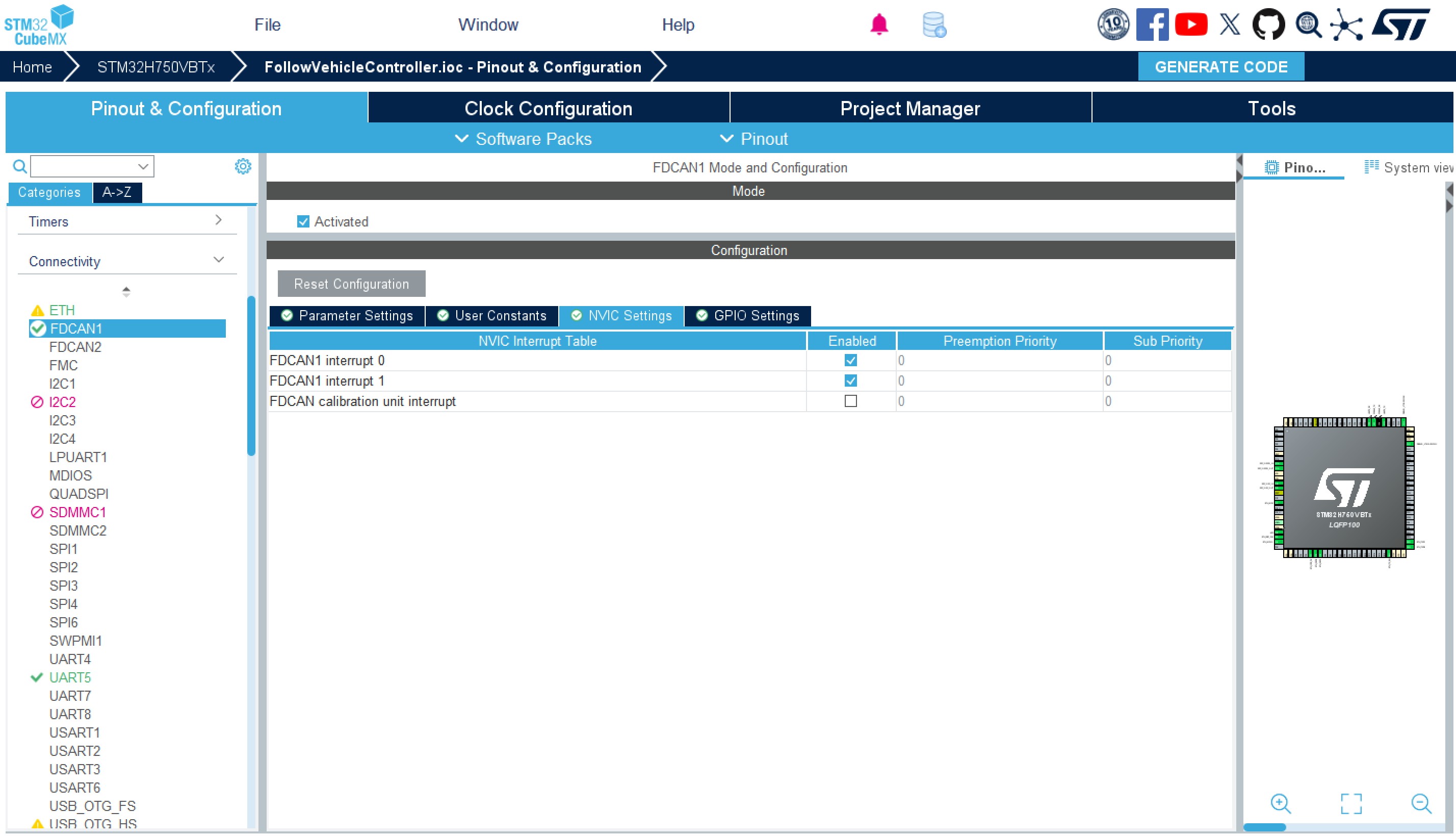Viewport: 1456px width, 836px height.
Task: Enable the FDCAN calibration unit interrupt checkbox
Action: (x=850, y=401)
